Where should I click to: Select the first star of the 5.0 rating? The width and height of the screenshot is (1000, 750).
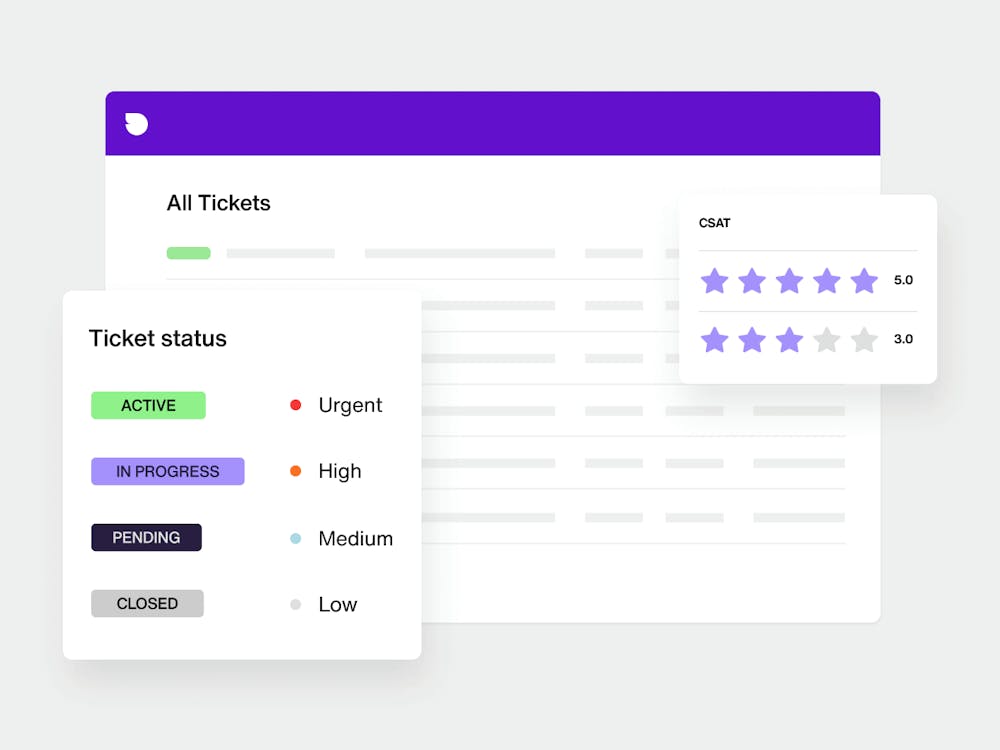pos(715,281)
